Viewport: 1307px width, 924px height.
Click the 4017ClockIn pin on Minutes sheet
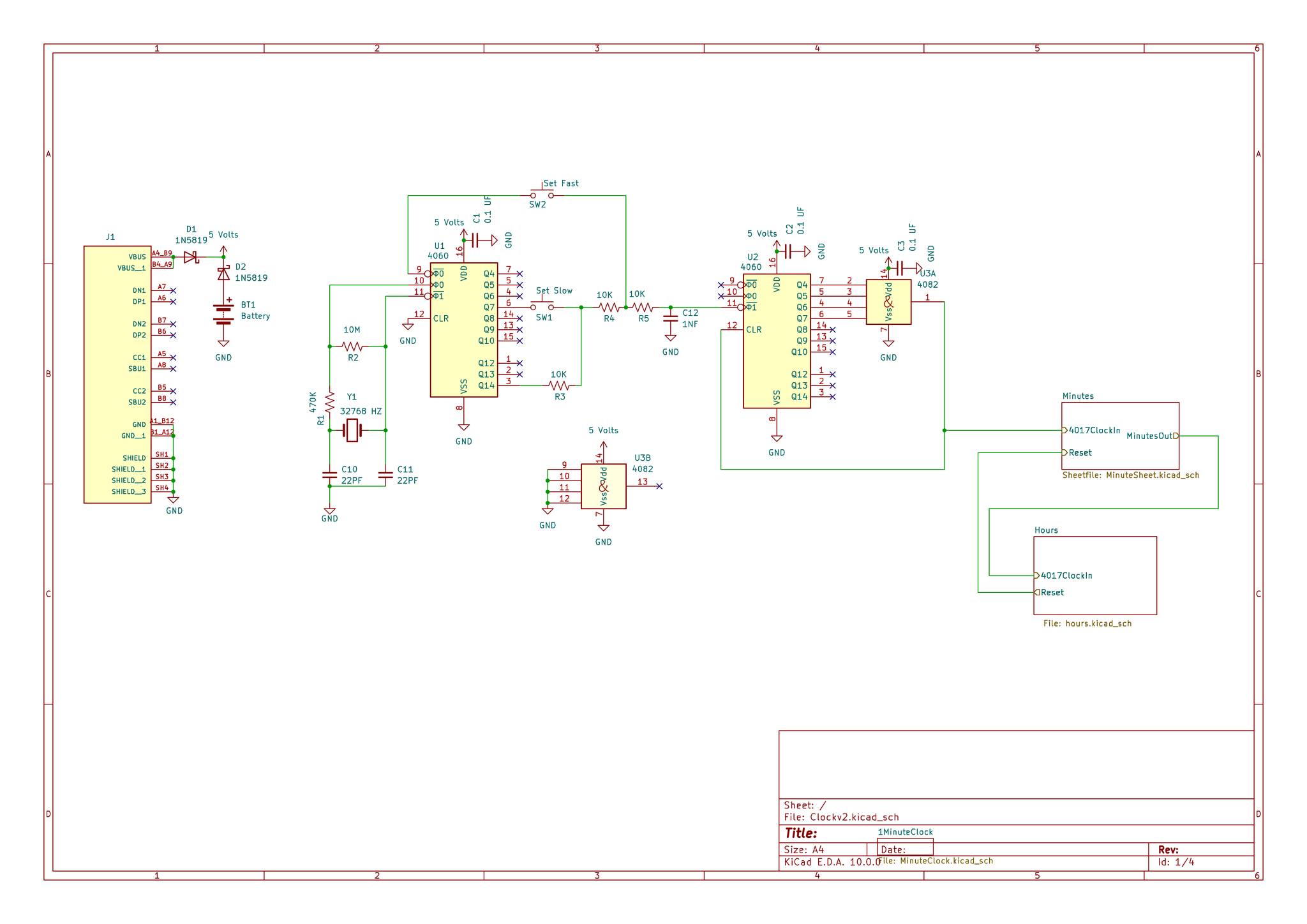(x=1091, y=430)
